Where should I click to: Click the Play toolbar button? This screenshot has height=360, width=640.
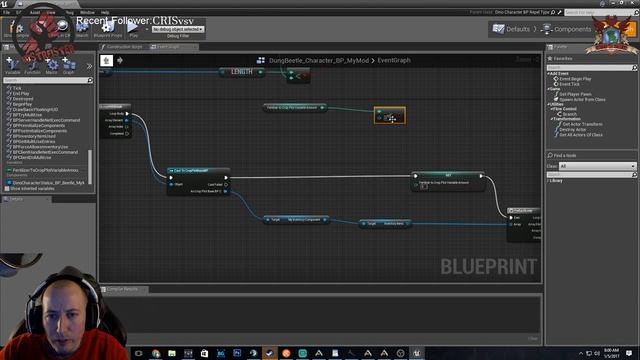[x=133, y=29]
